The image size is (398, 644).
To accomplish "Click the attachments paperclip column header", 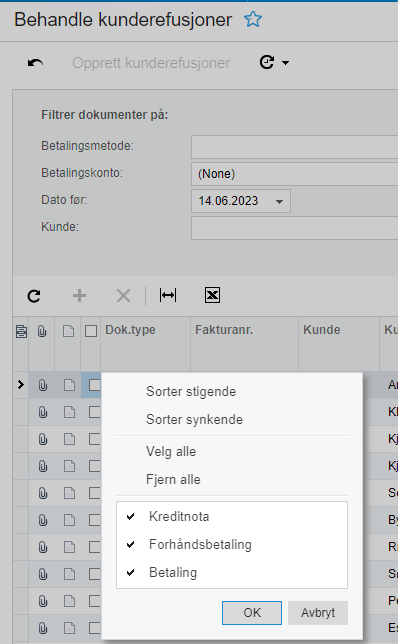I will point(42,331).
